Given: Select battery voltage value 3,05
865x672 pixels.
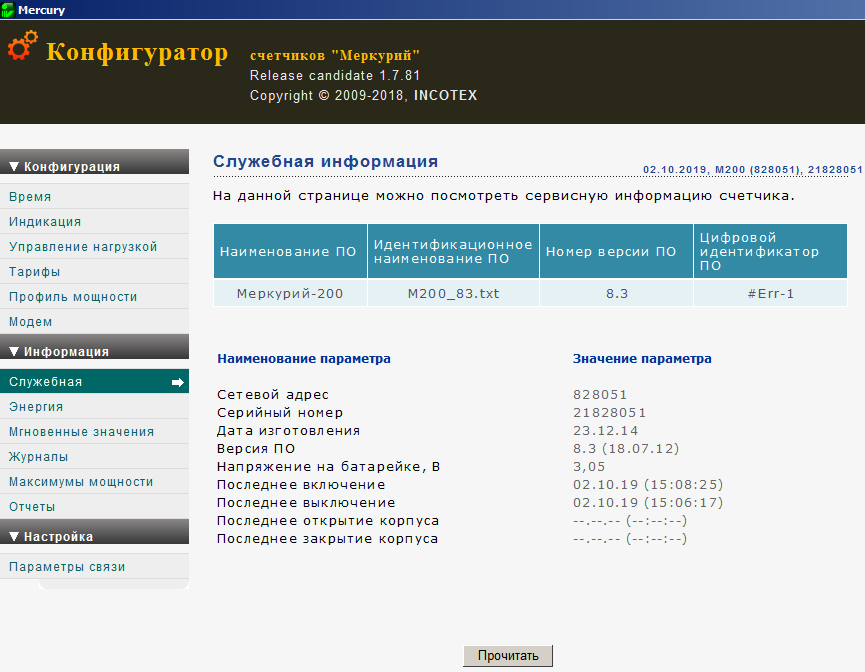Looking at the screenshot, I should [589, 467].
